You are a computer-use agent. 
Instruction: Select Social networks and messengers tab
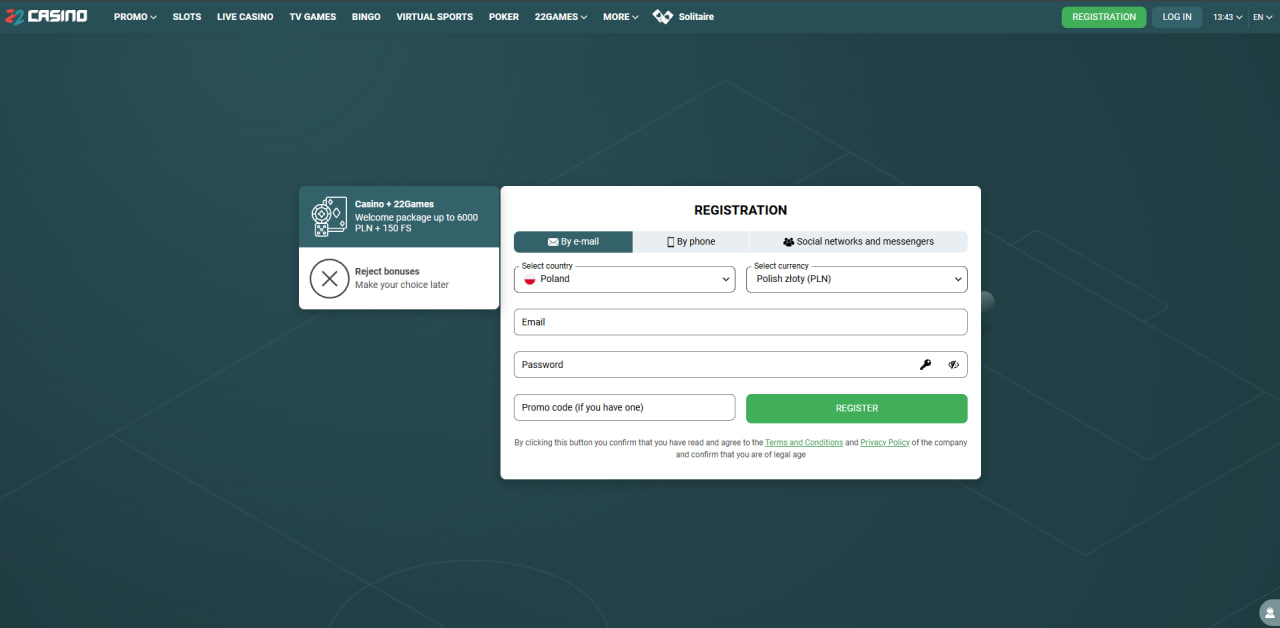click(x=858, y=242)
